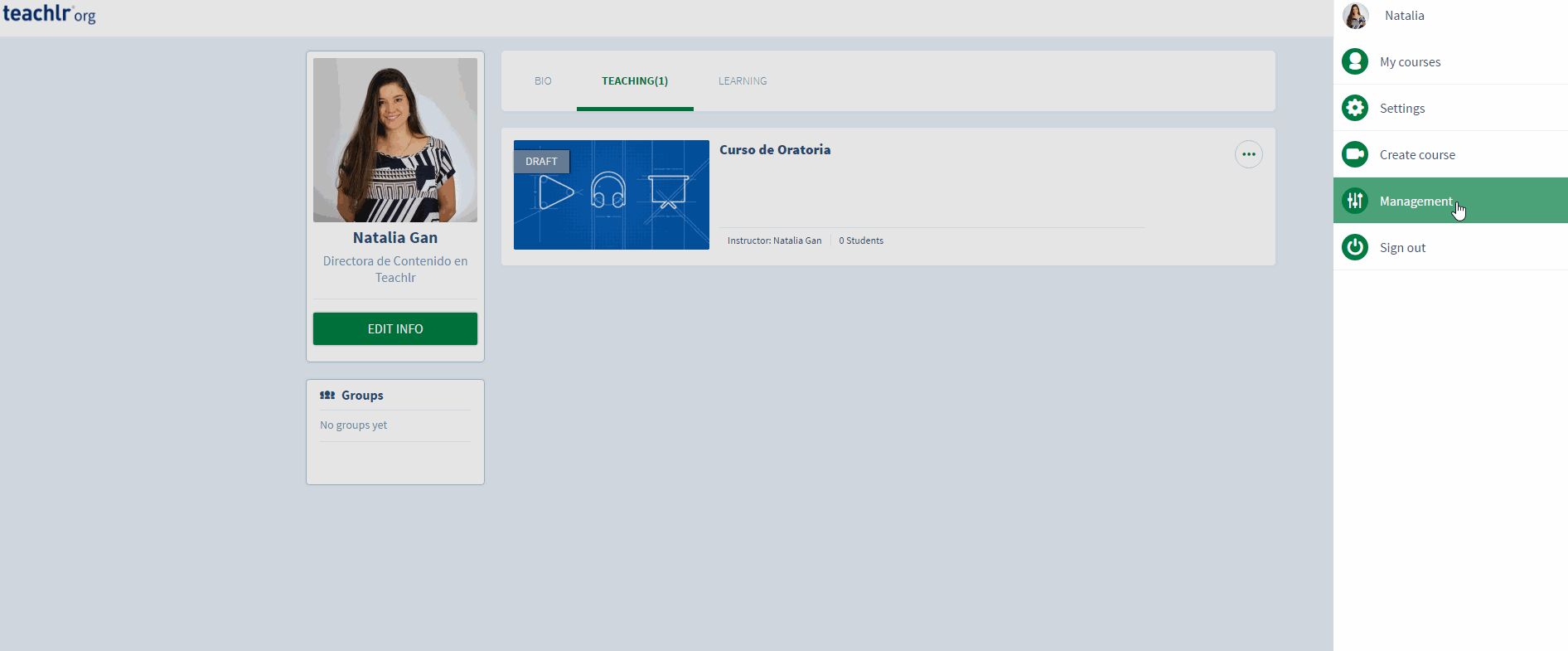Switch to the BIO tab
Viewport: 1568px width, 651px height.
coord(543,81)
